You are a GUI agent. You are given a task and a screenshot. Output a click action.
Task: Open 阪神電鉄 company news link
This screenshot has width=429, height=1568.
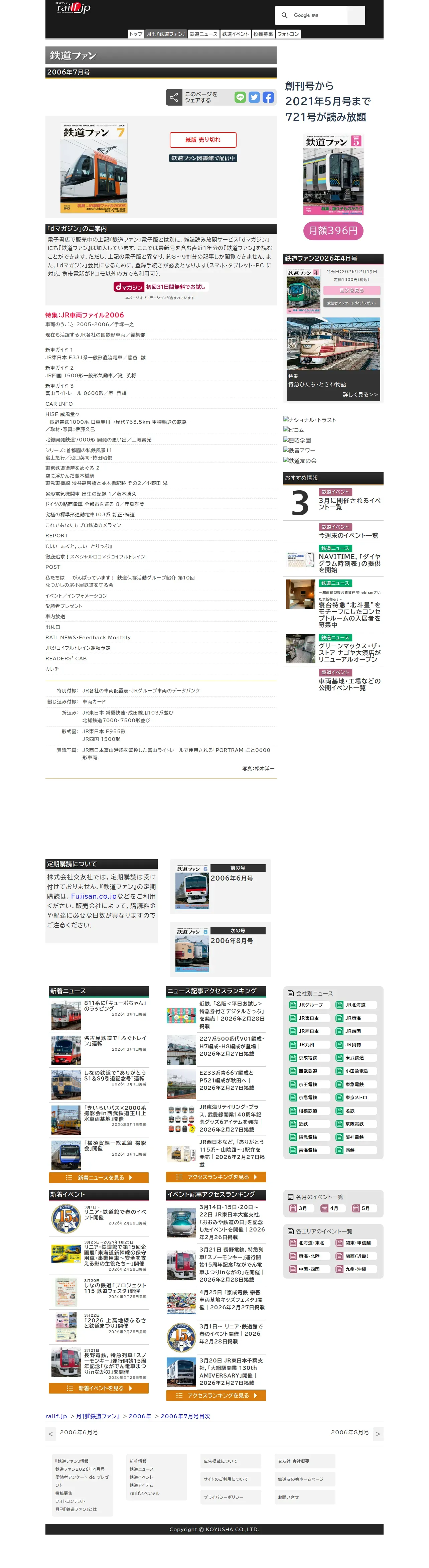pyautogui.click(x=356, y=1137)
